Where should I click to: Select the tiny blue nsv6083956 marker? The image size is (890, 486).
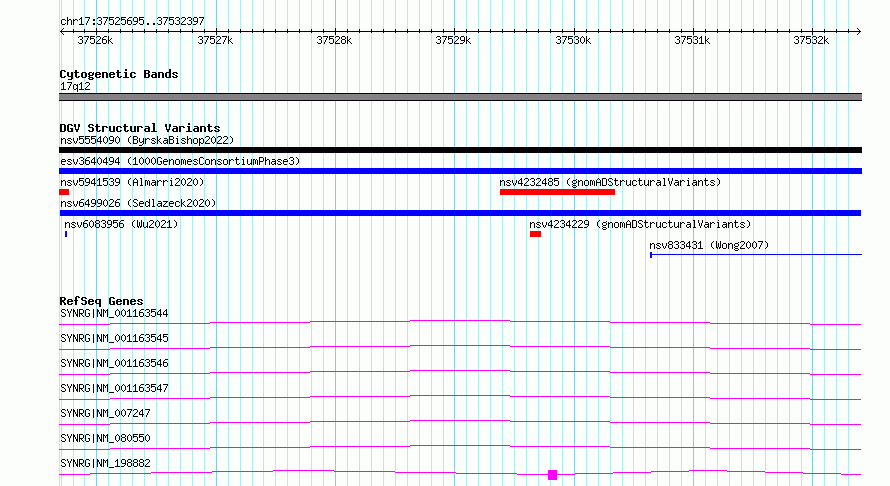tap(66, 234)
